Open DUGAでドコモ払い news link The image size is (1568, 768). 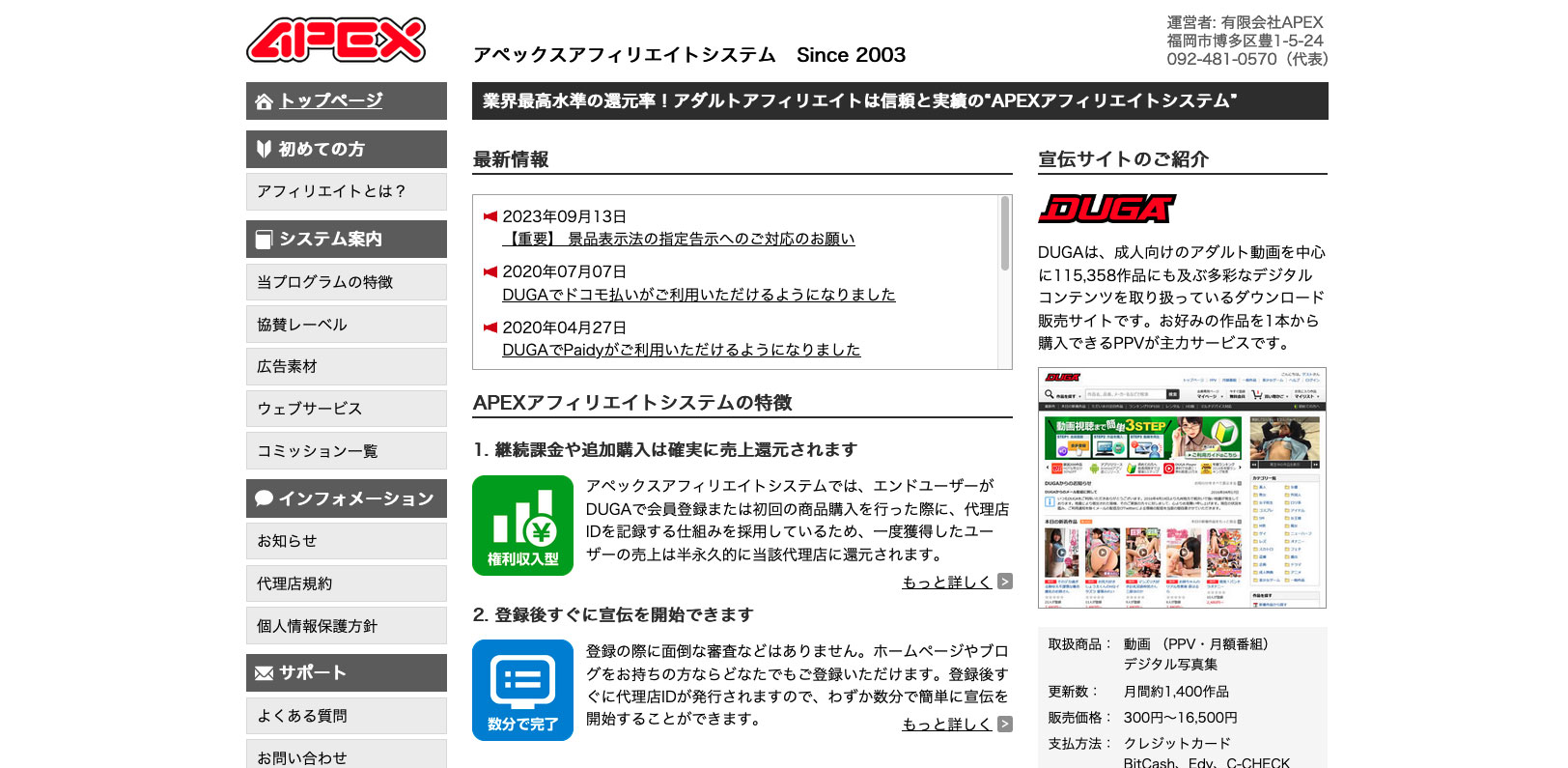click(699, 295)
